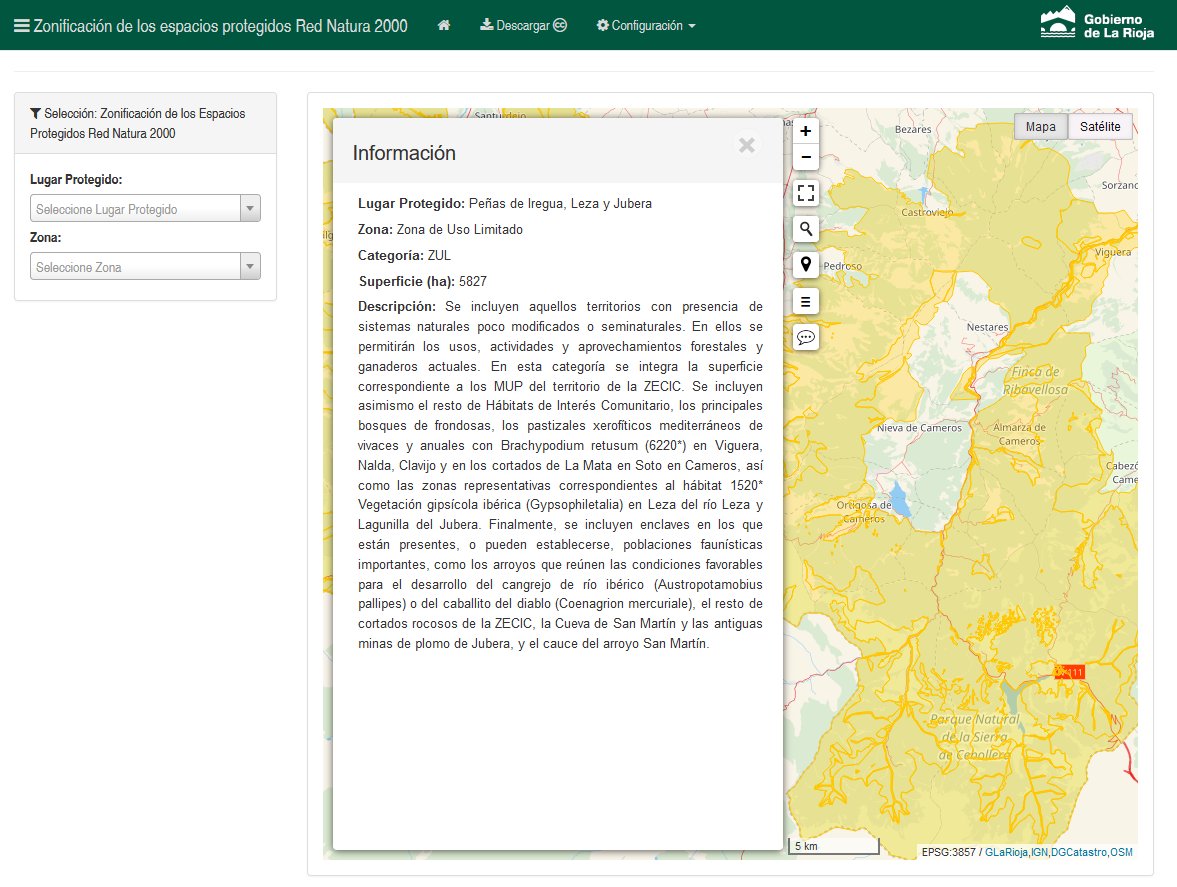Click Finca de Ribavellosa map label

click(1035, 380)
